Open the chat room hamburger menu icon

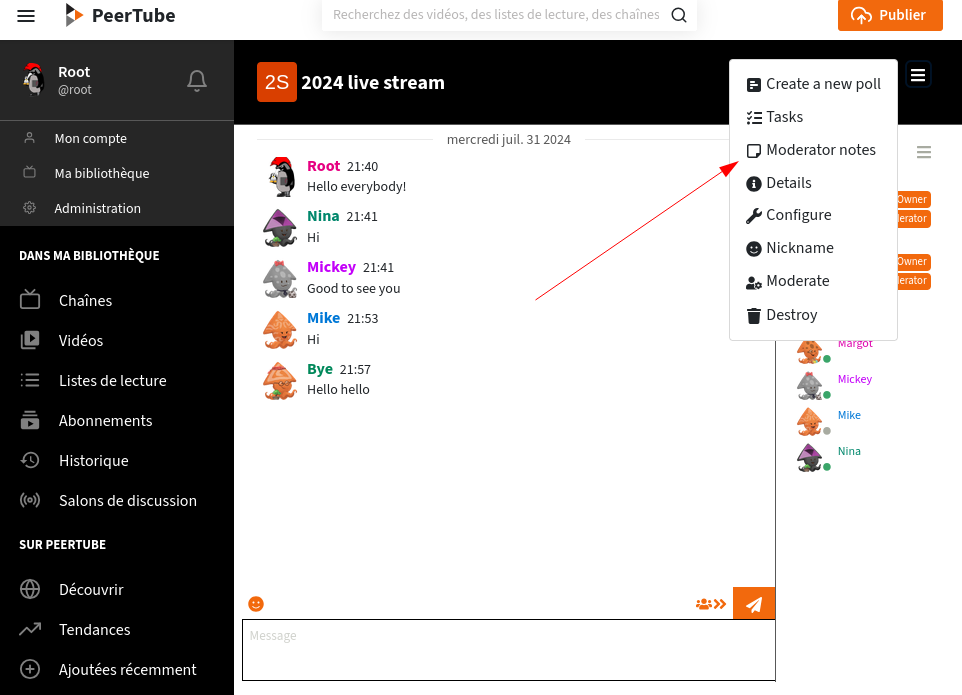(918, 74)
